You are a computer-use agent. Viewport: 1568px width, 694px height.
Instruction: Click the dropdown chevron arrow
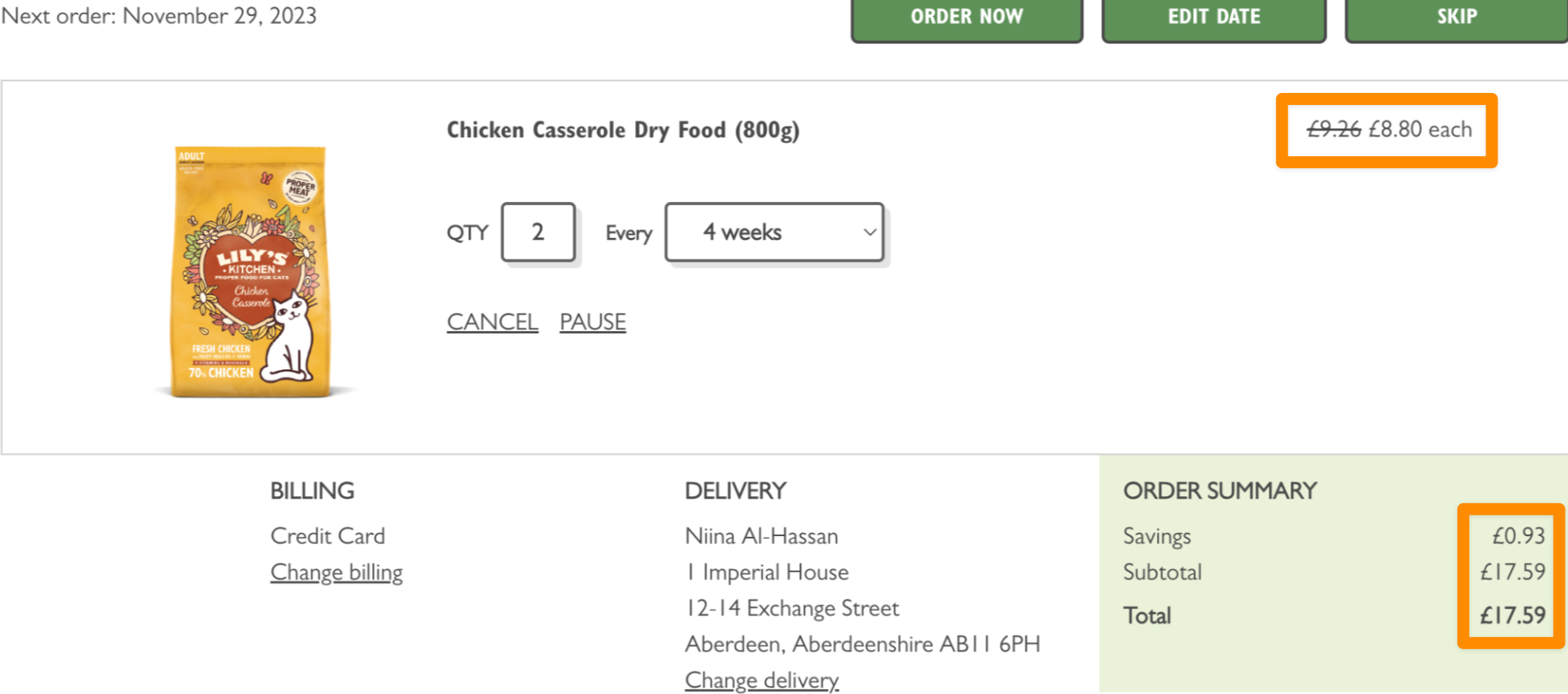click(x=869, y=232)
